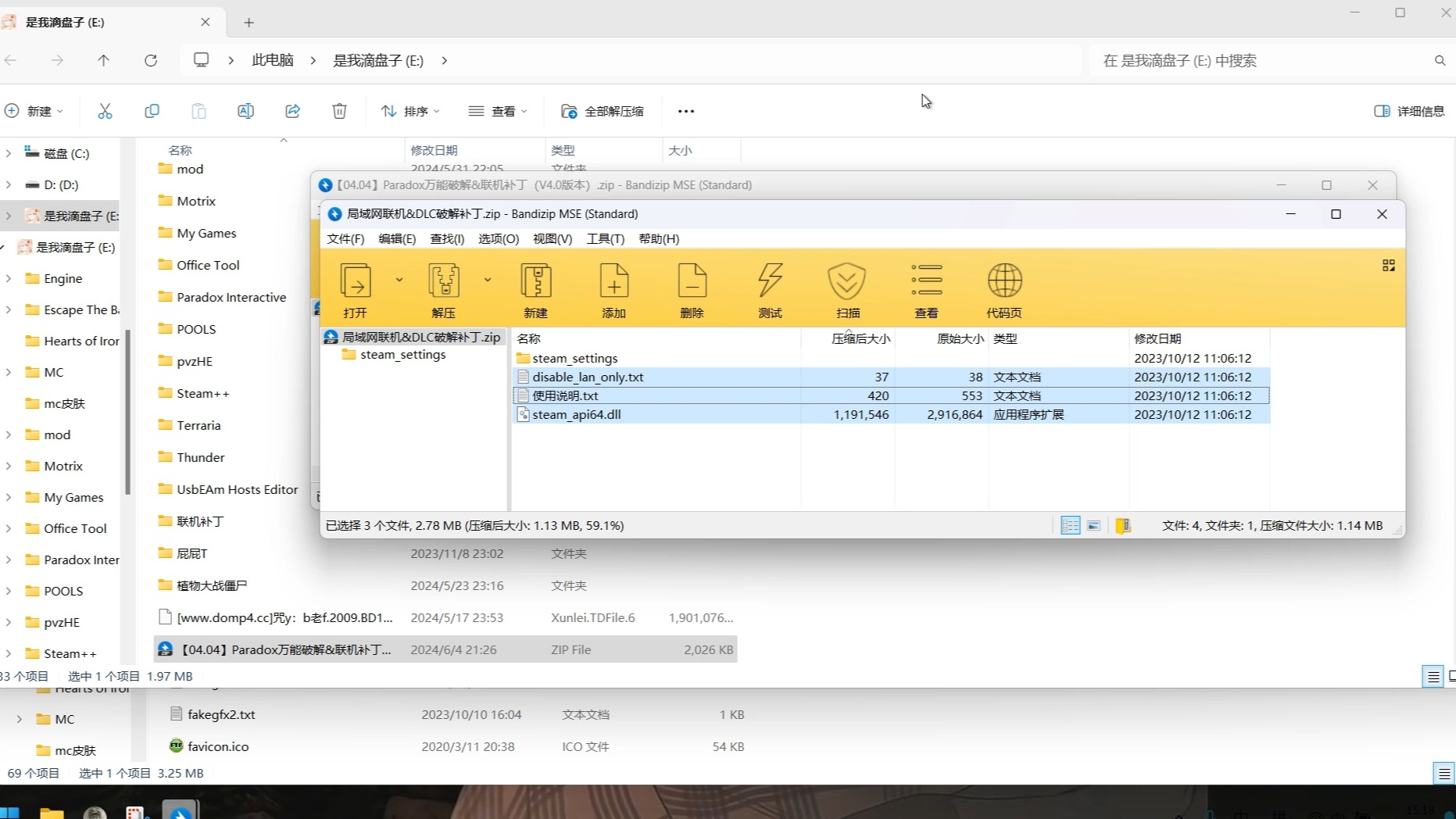Click the File Explorer taskbar icon
This screenshot has height=819, width=1456.
click(x=52, y=813)
